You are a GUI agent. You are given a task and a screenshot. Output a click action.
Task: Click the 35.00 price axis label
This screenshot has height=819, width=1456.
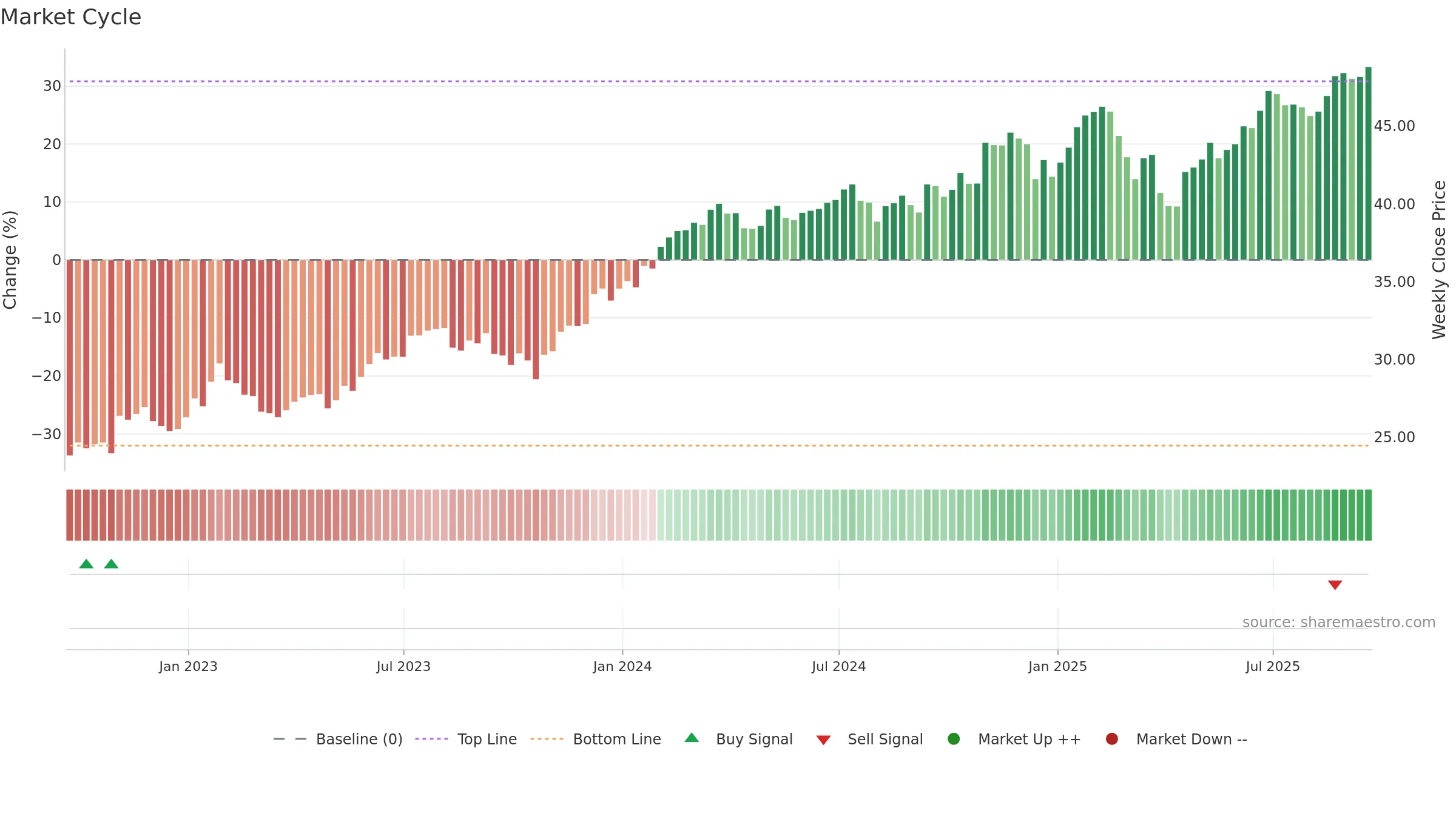click(1394, 281)
